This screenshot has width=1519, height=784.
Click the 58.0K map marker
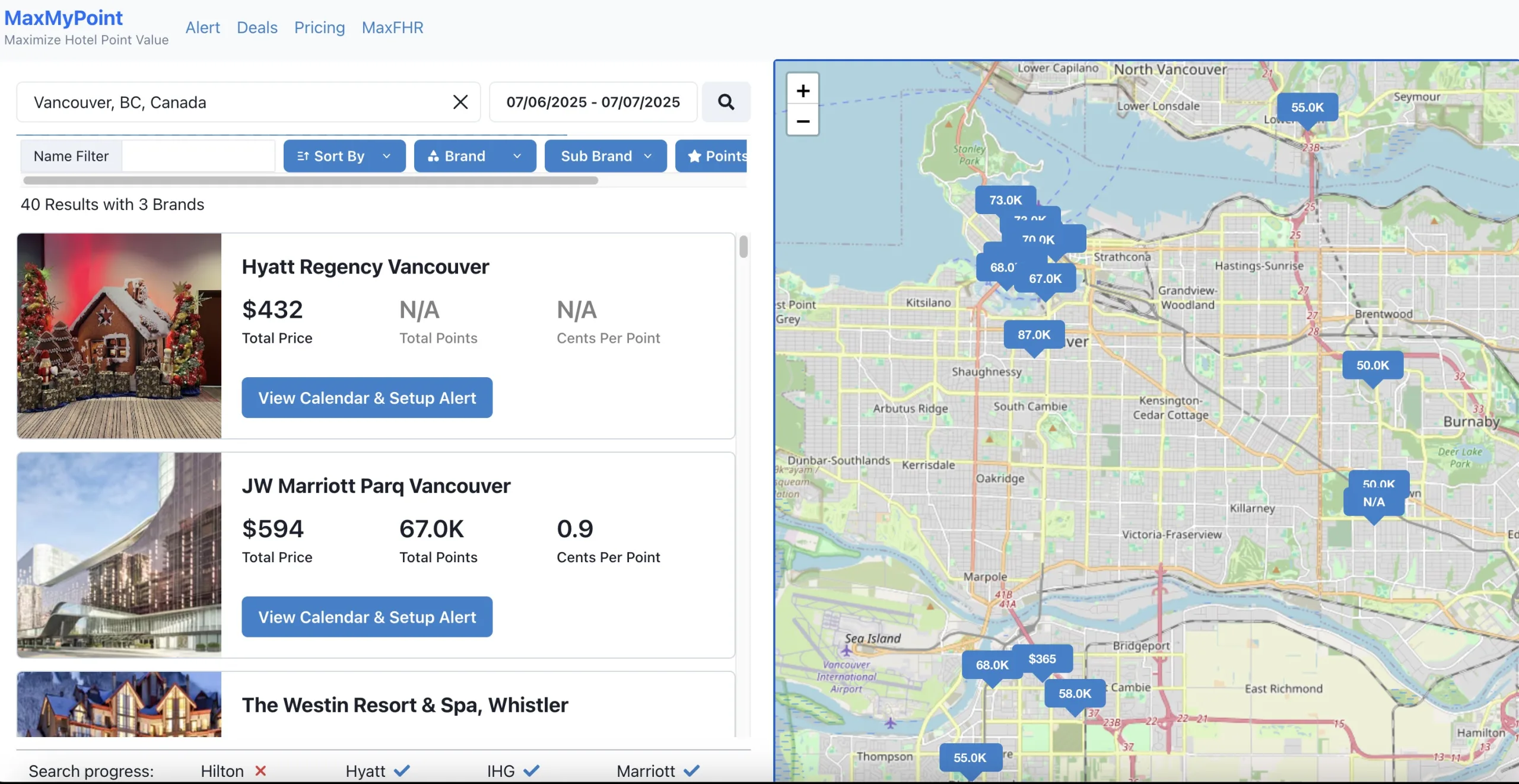(x=1075, y=693)
